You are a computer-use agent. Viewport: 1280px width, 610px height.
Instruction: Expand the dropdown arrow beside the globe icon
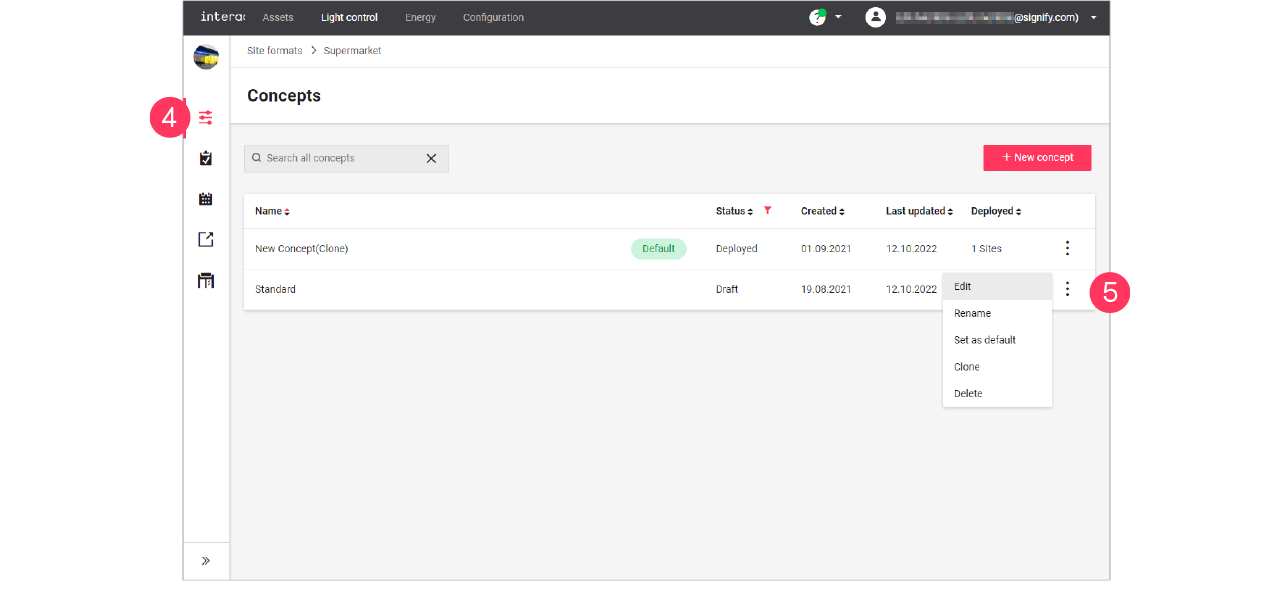click(837, 17)
